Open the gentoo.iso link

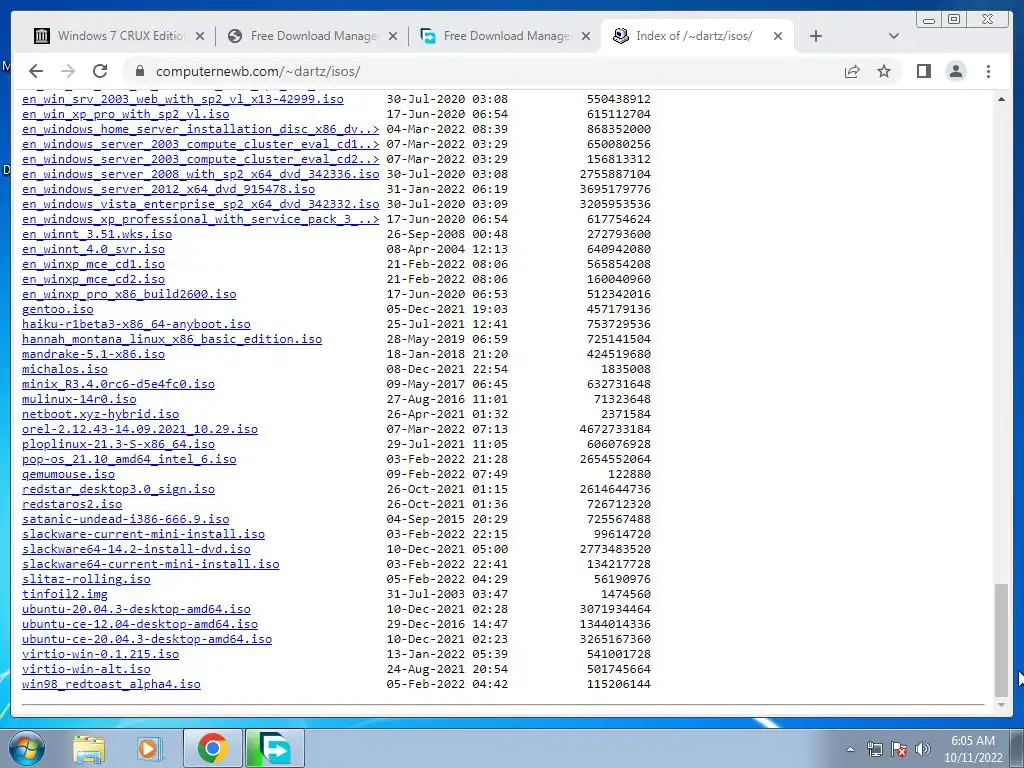(57, 310)
